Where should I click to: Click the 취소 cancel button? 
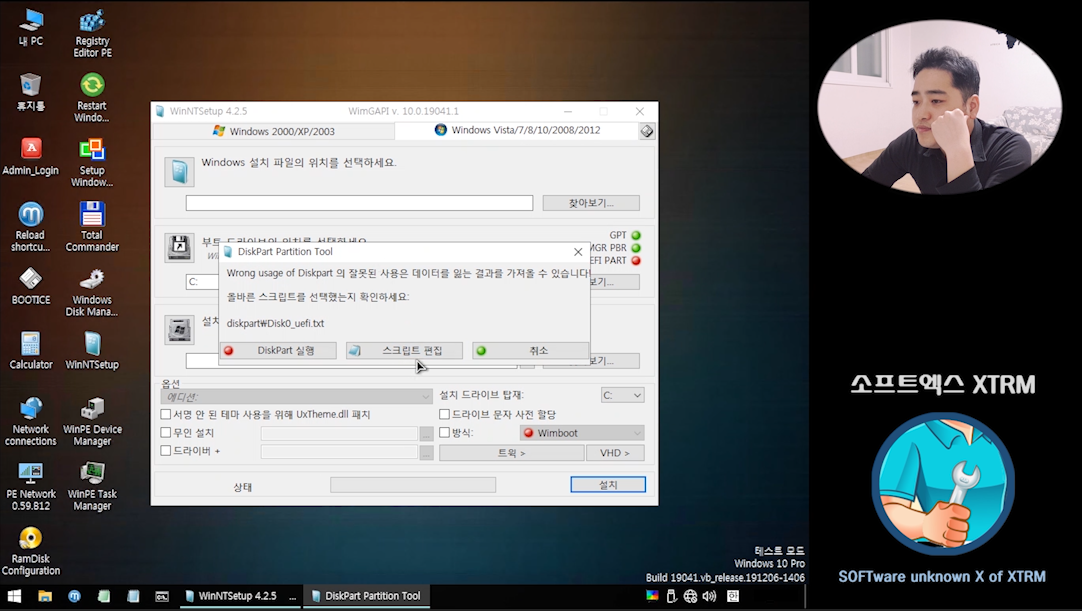coord(531,351)
